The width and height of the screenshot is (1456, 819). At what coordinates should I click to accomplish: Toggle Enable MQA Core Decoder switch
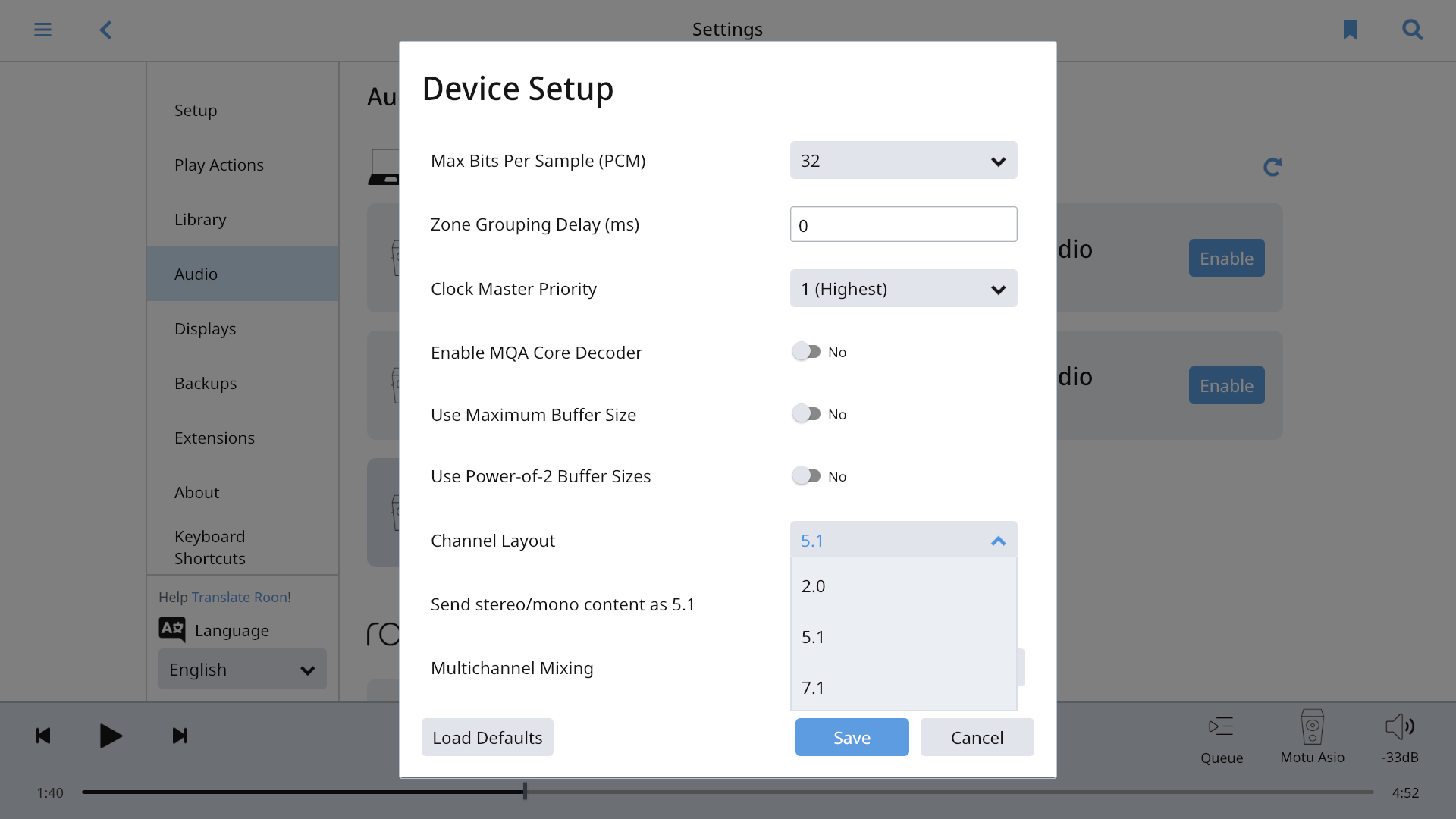[x=806, y=352]
